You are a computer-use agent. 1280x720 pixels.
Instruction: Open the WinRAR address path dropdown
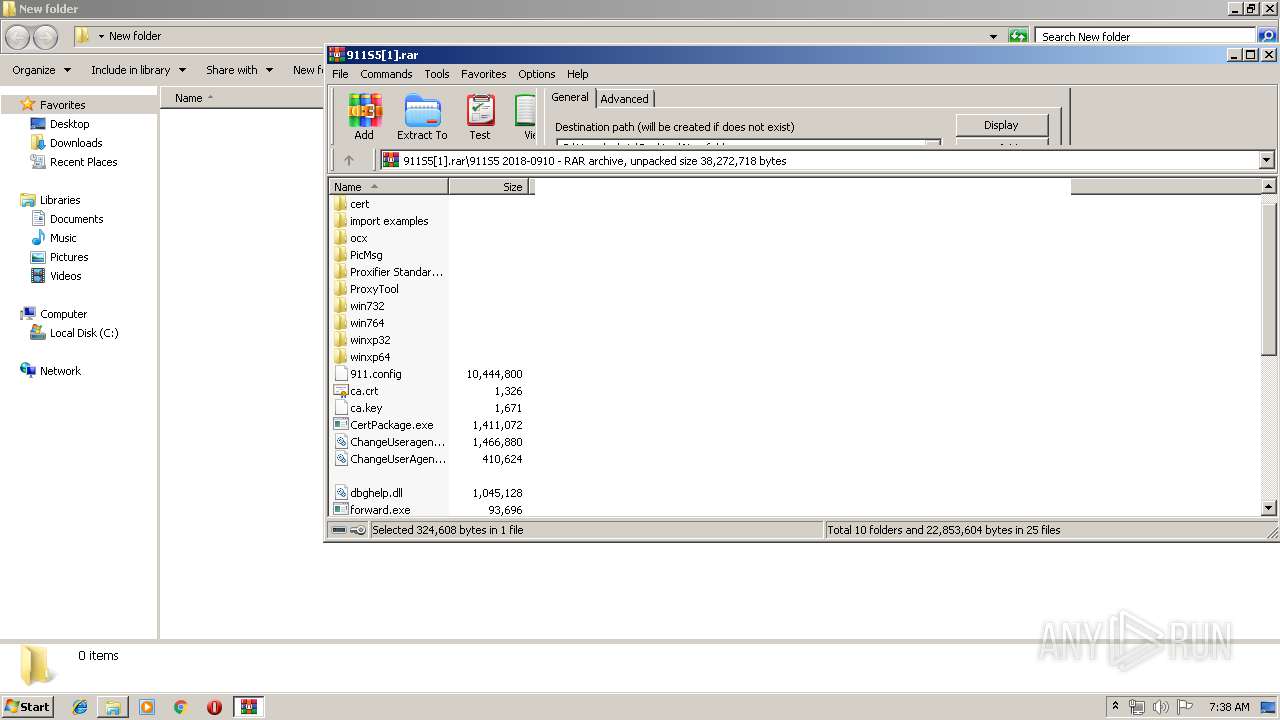pyautogui.click(x=1267, y=160)
